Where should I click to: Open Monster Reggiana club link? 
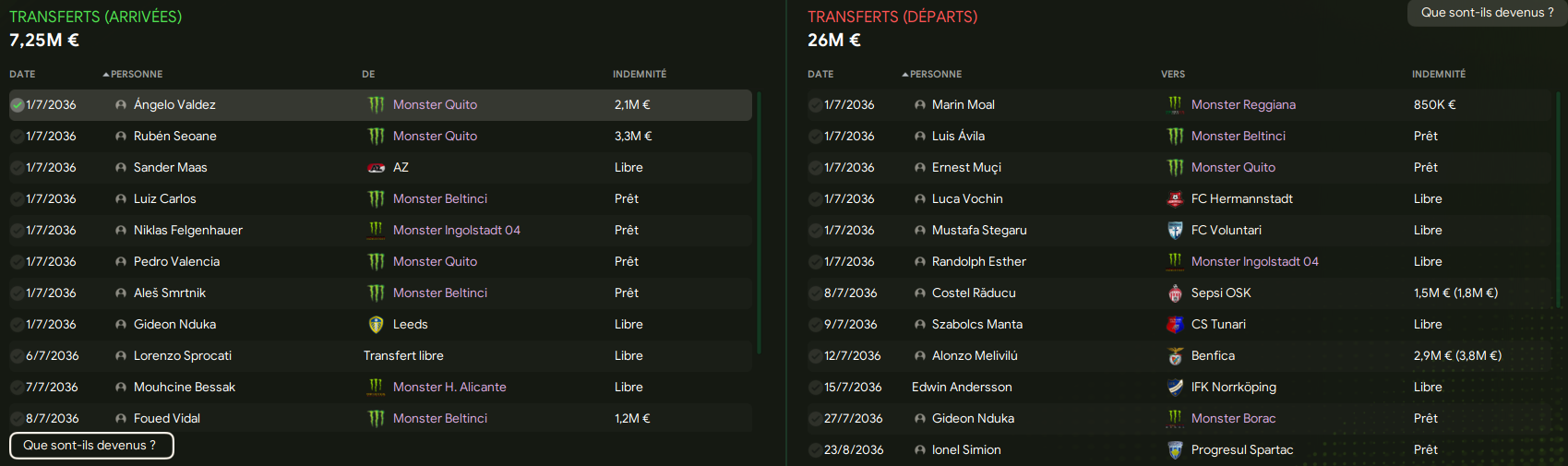click(1243, 104)
